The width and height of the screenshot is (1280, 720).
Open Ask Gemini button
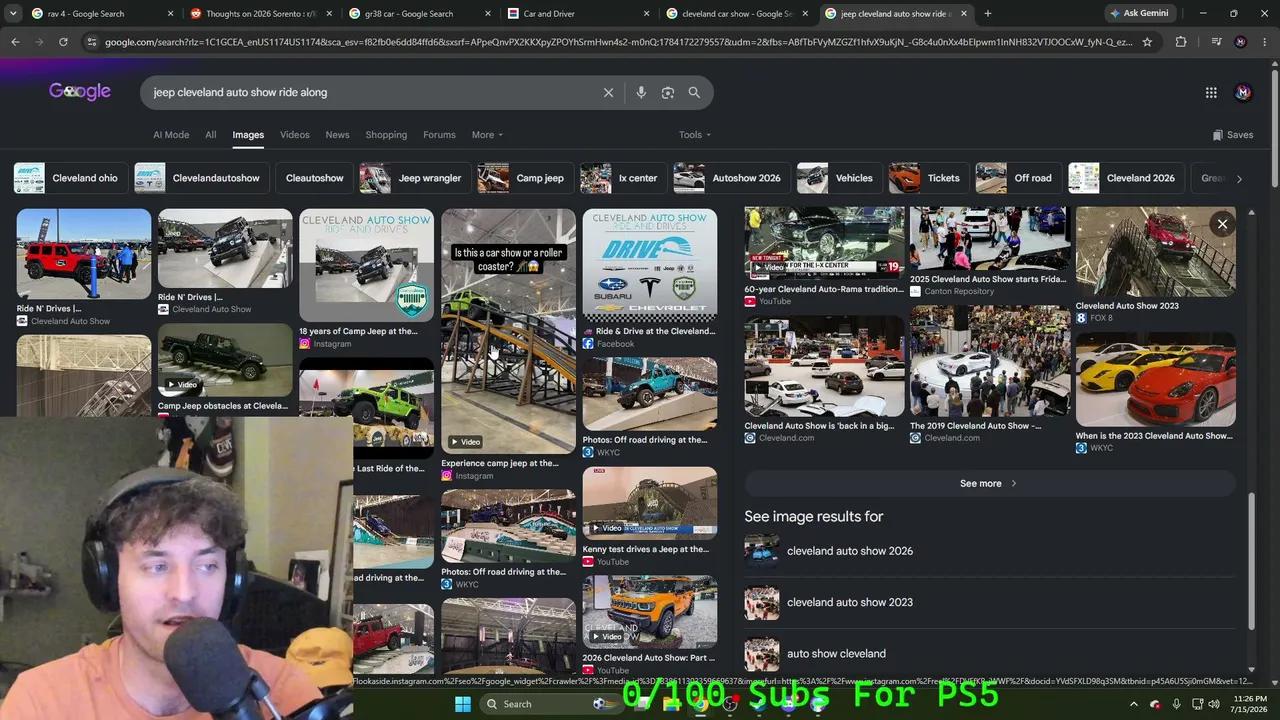tap(1139, 14)
